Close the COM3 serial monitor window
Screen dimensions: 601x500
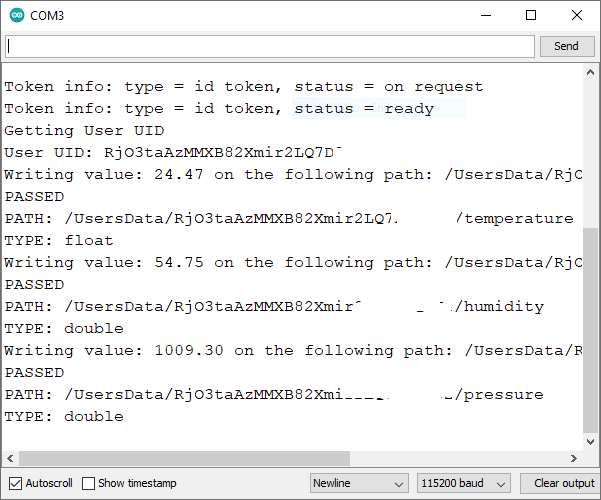[577, 15]
